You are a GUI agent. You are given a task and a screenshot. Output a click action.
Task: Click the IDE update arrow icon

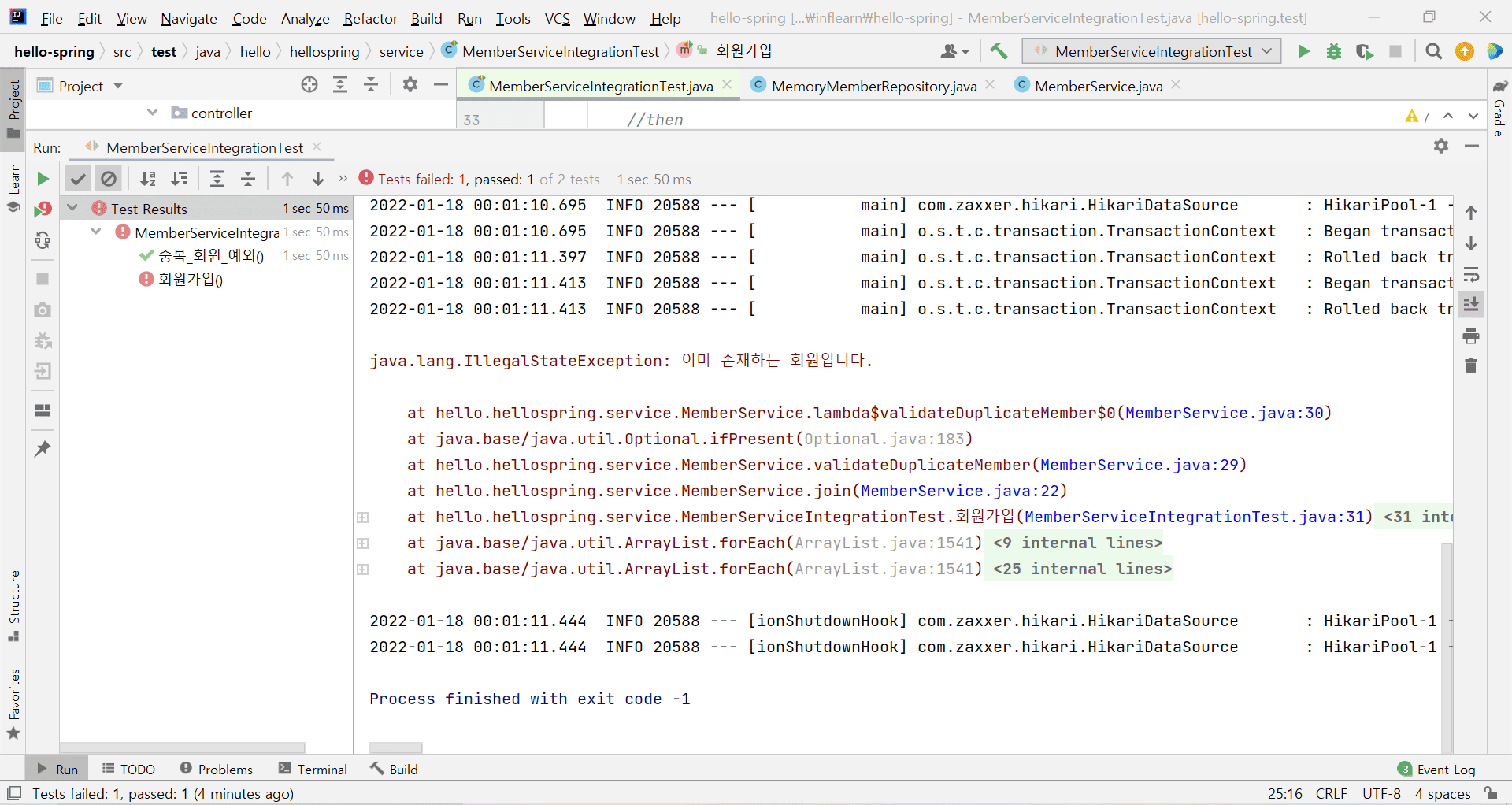tap(1465, 51)
